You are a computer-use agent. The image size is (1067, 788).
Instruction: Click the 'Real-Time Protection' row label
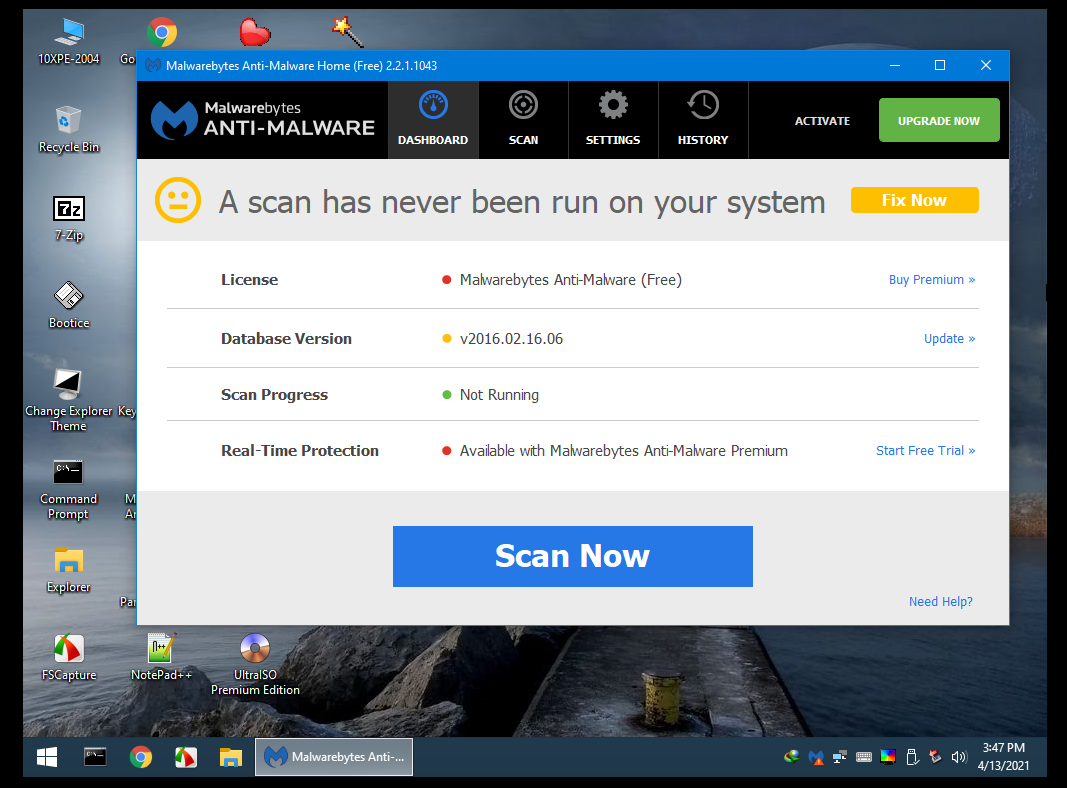tap(299, 450)
